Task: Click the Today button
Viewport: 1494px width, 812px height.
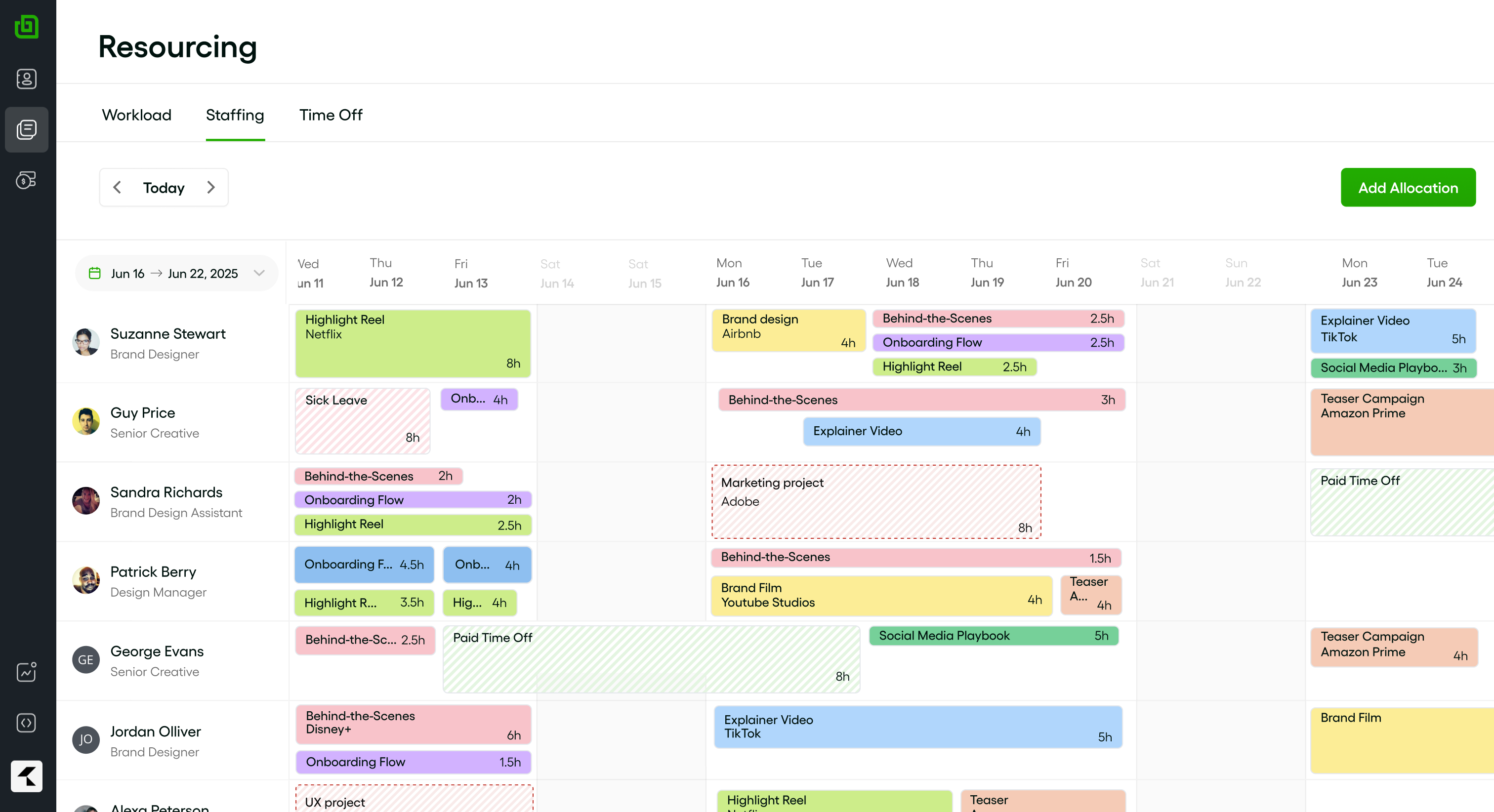Action: point(164,187)
